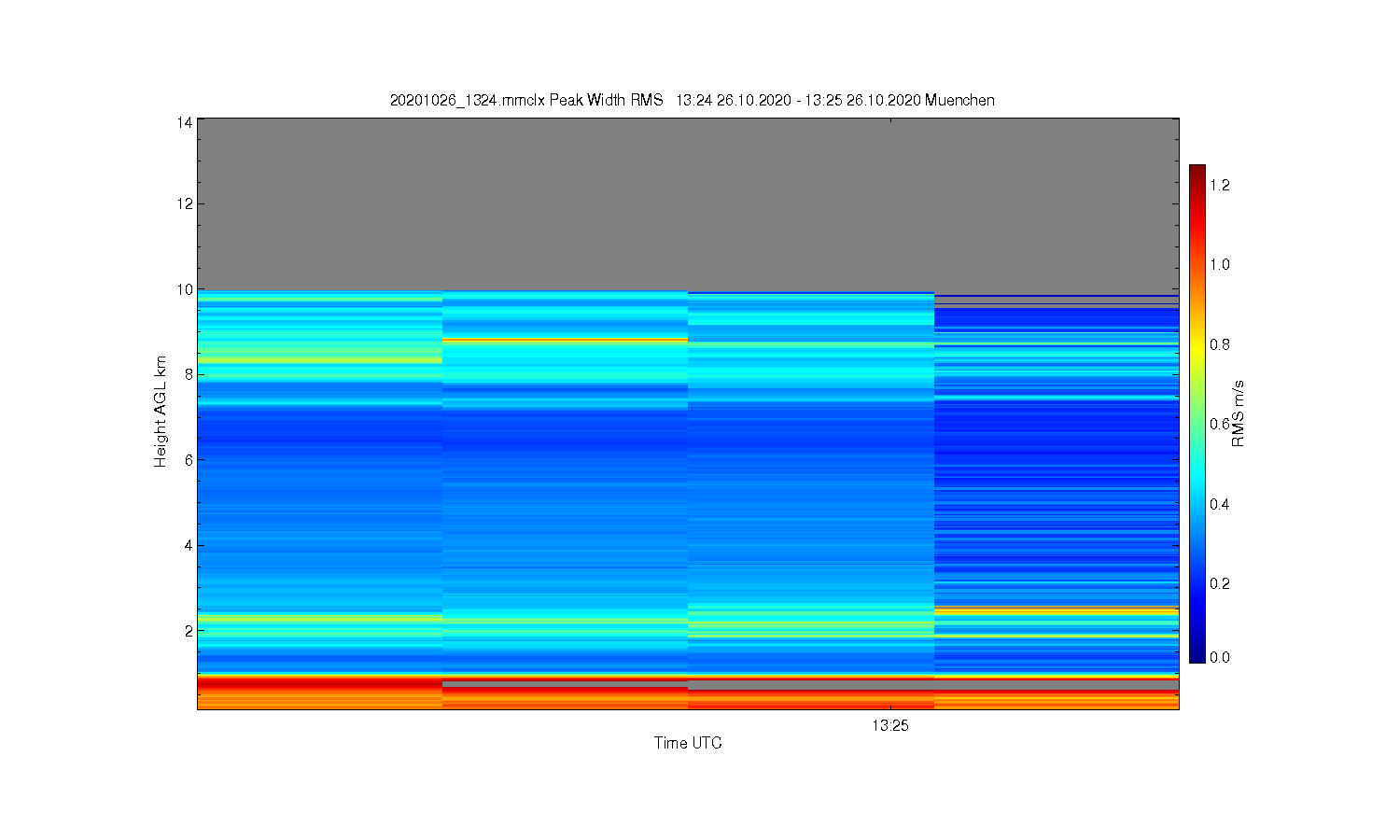Click the 2 height tick label
The width and height of the screenshot is (1400, 840).
189,631
